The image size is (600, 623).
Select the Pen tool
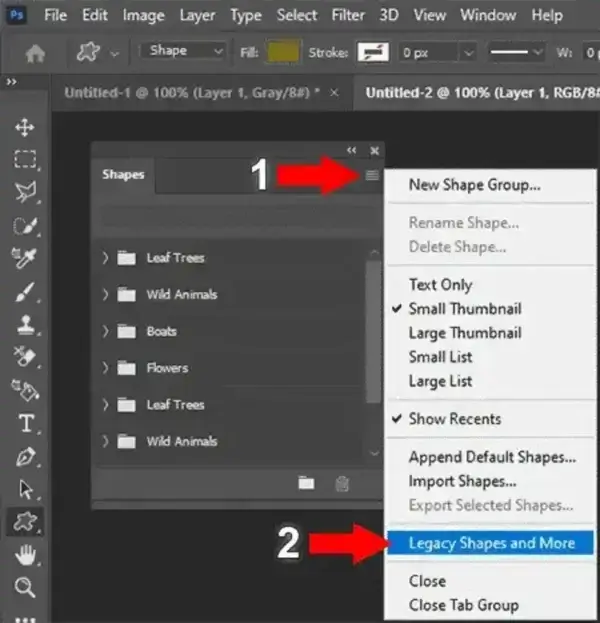tap(25, 457)
